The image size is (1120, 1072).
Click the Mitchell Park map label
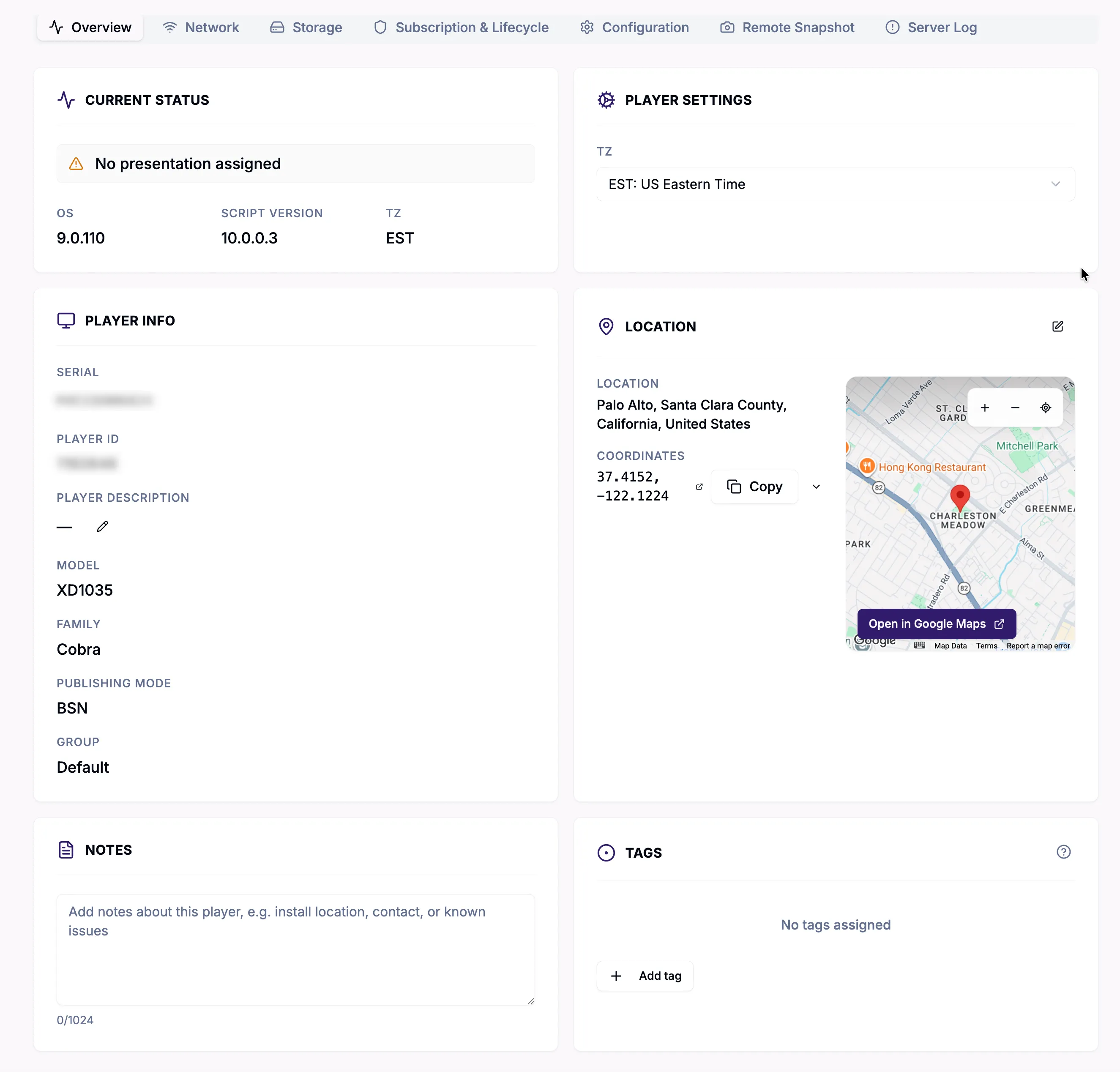(1027, 446)
